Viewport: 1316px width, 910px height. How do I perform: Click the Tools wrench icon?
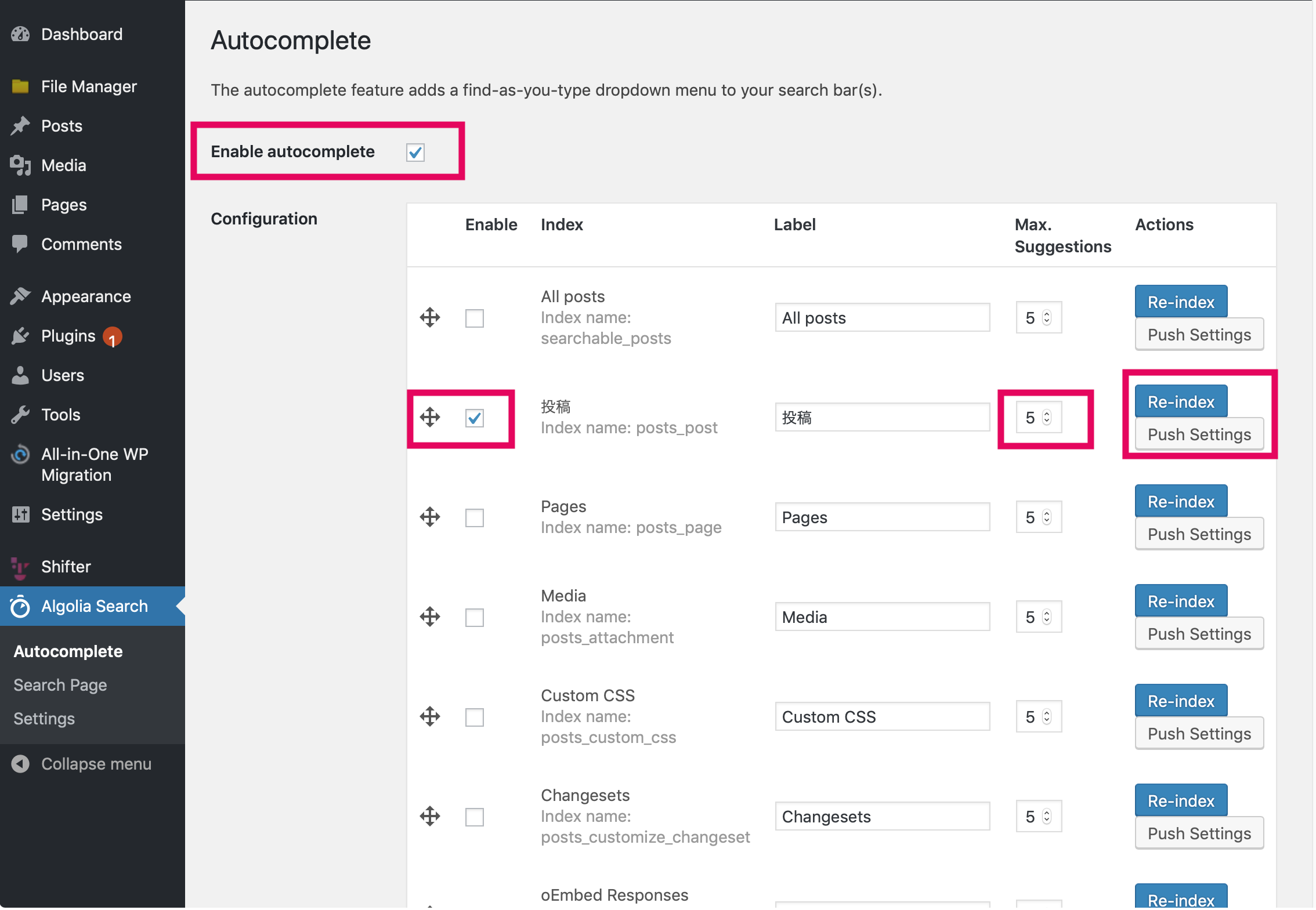click(x=20, y=415)
